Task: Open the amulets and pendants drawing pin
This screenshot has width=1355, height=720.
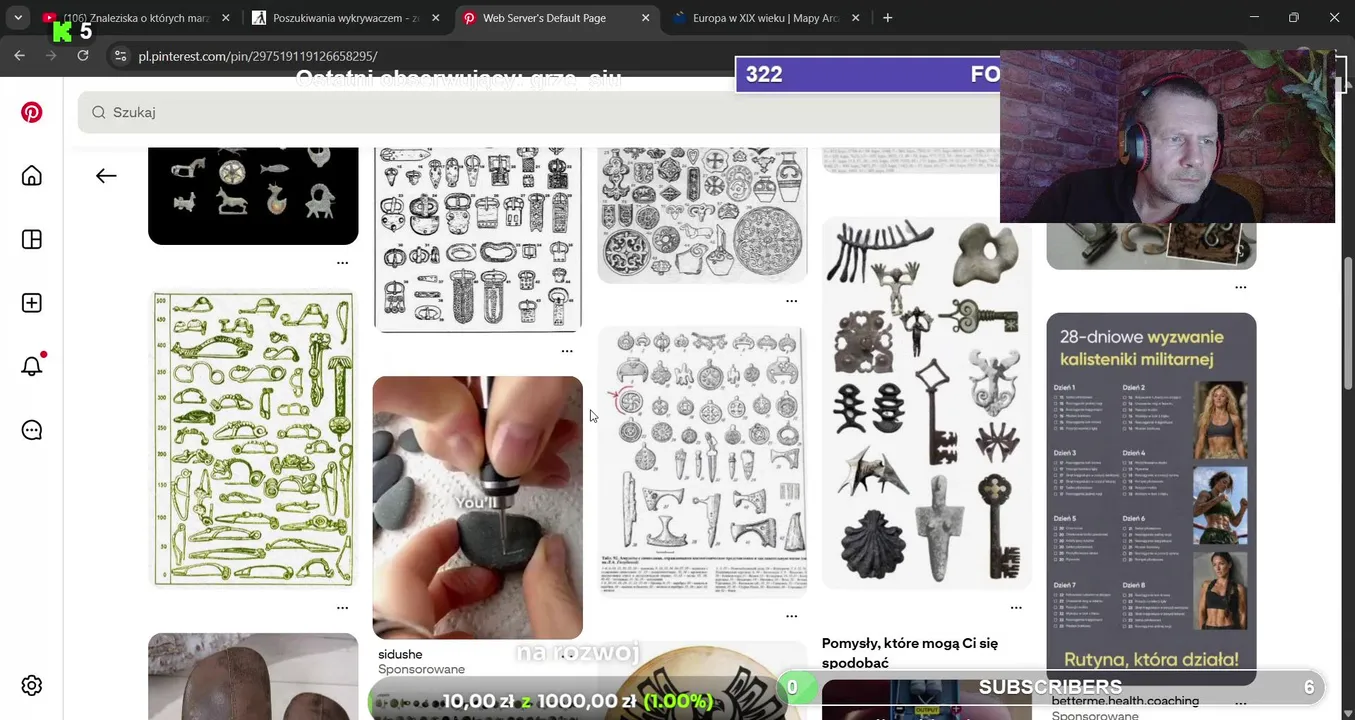Action: (x=702, y=462)
